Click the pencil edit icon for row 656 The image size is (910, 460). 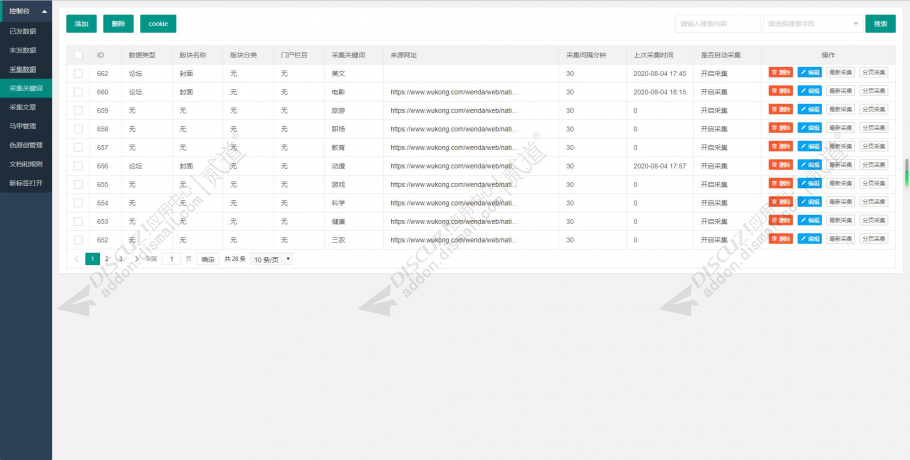pos(803,165)
